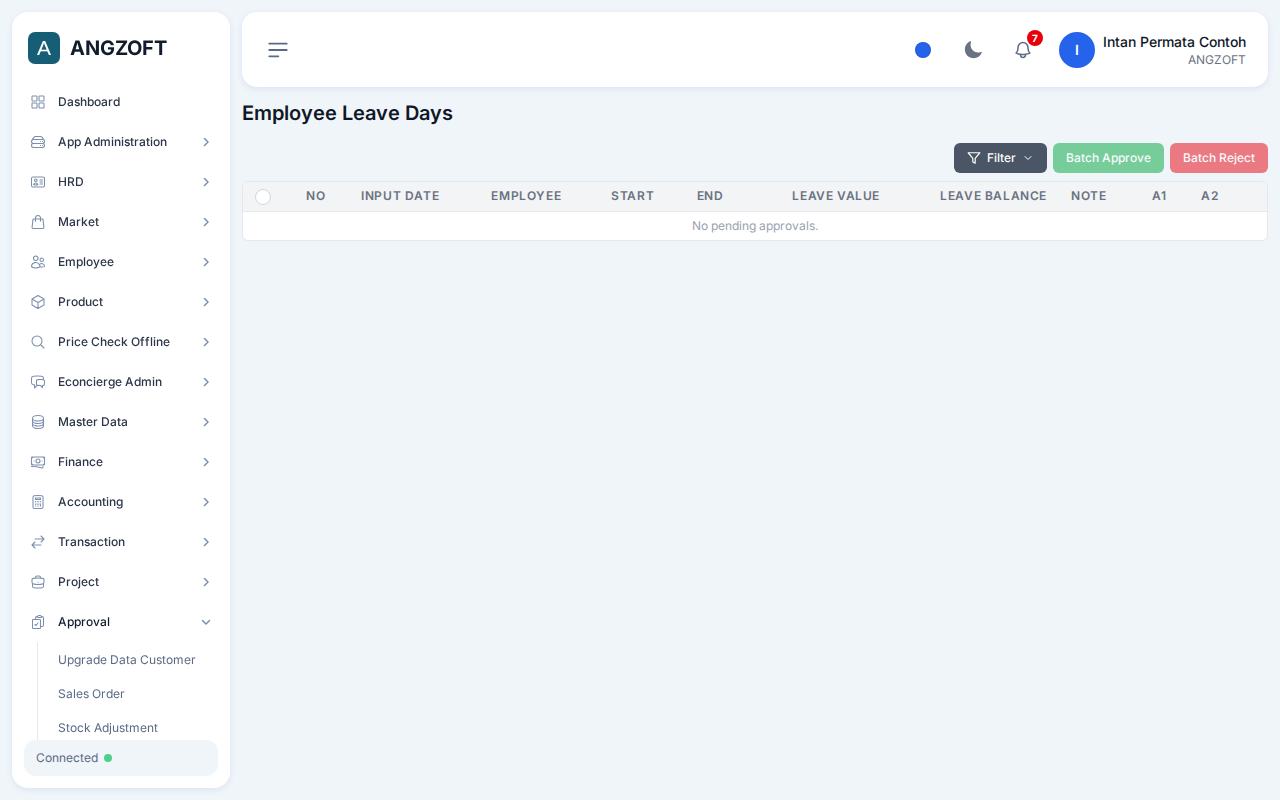Click the Accounting calculator icon

[x=38, y=502]
